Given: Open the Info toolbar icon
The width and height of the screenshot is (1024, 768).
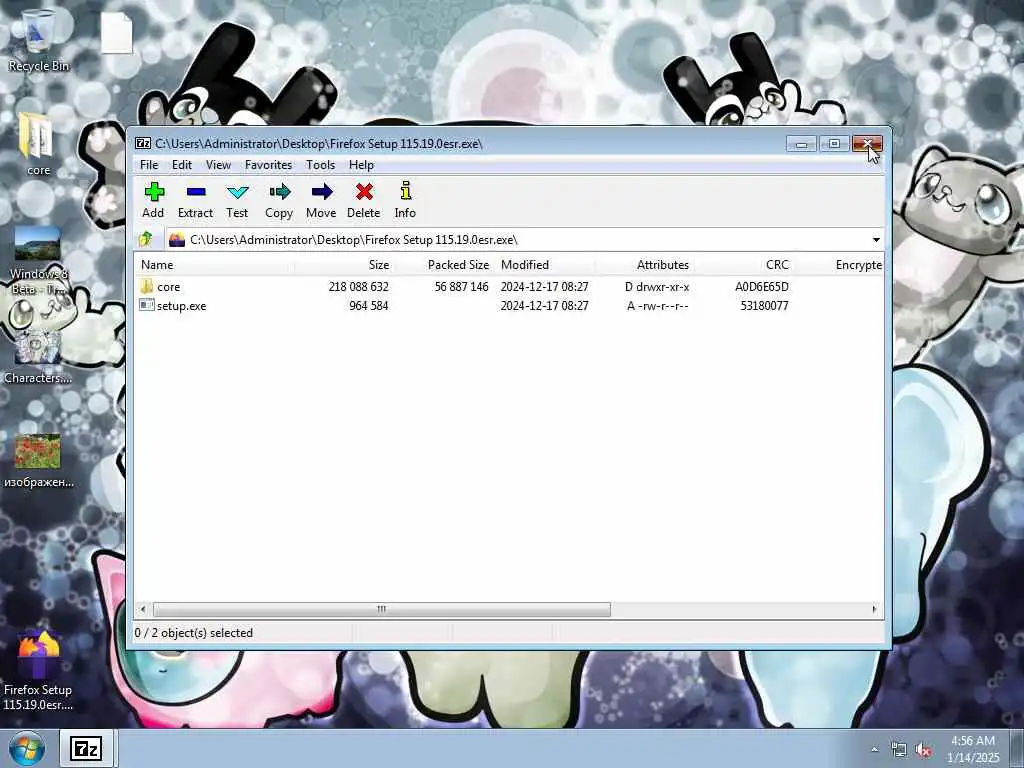Looking at the screenshot, I should (x=406, y=200).
